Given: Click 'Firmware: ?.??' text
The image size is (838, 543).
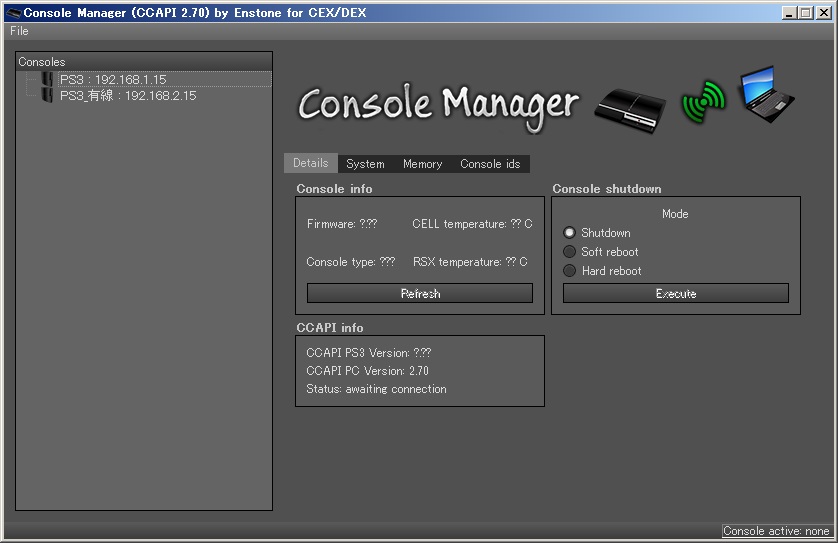Looking at the screenshot, I should (x=342, y=224).
